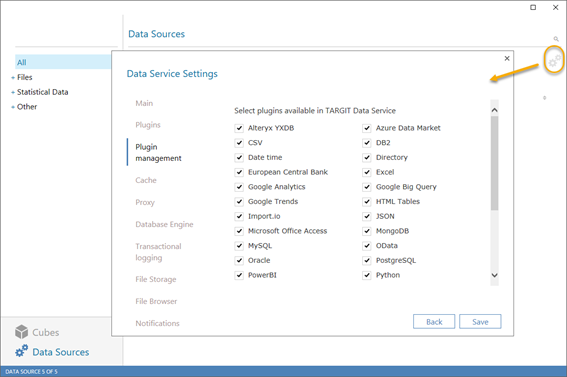Image resolution: width=567 pixels, height=377 pixels.
Task: Uncheck the Oracle plugin
Action: pos(239,260)
